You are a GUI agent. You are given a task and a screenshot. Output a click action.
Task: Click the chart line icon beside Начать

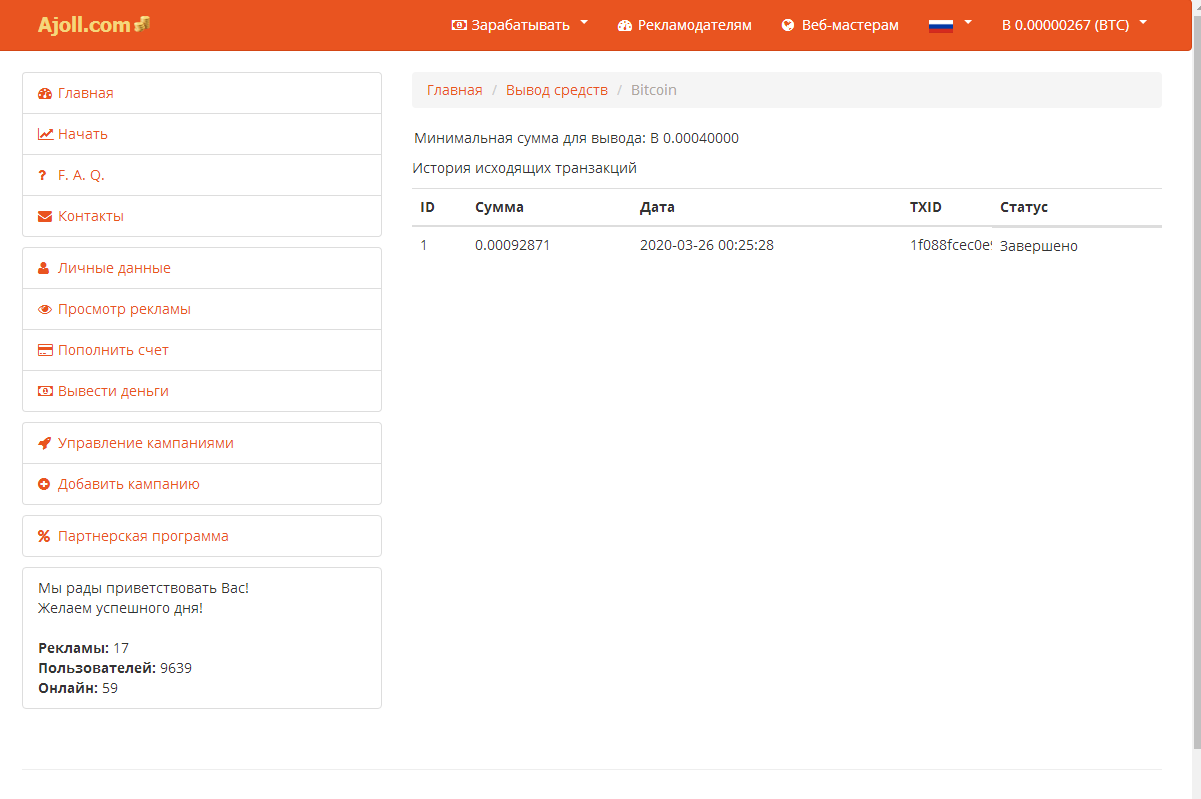pos(45,134)
